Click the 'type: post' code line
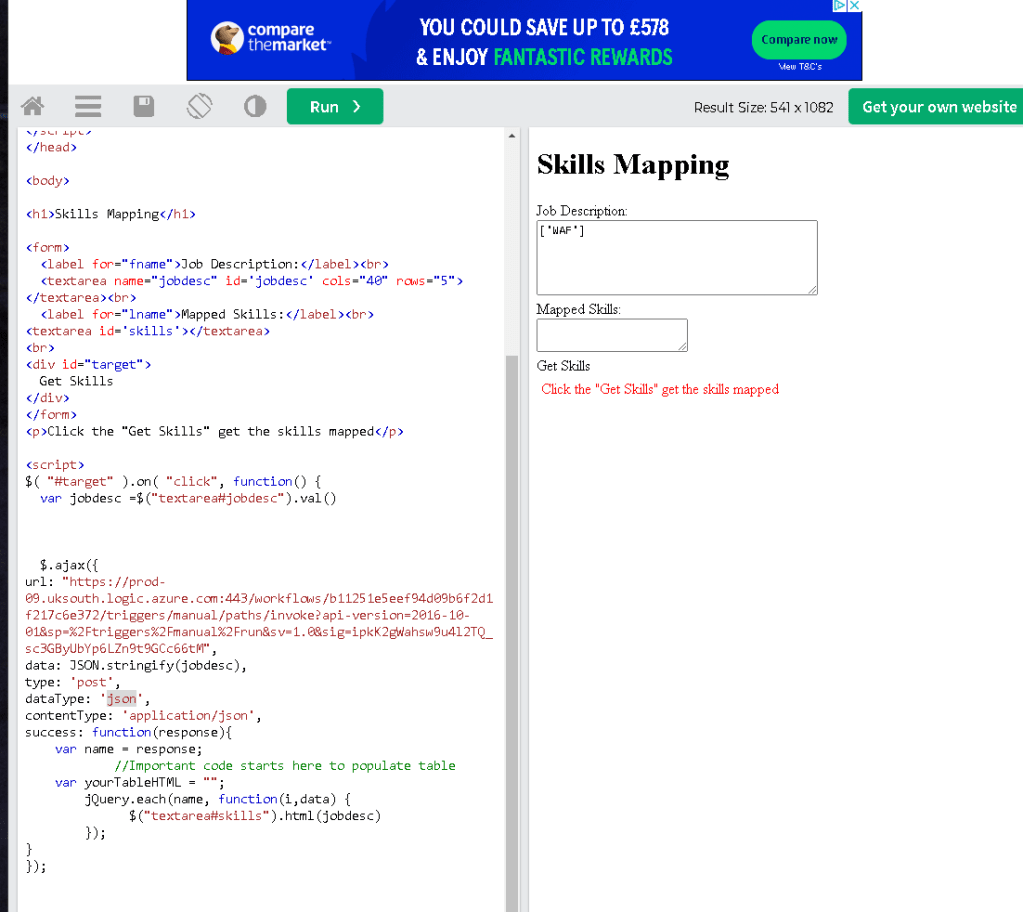This screenshot has width=1023, height=912. pos(72,682)
